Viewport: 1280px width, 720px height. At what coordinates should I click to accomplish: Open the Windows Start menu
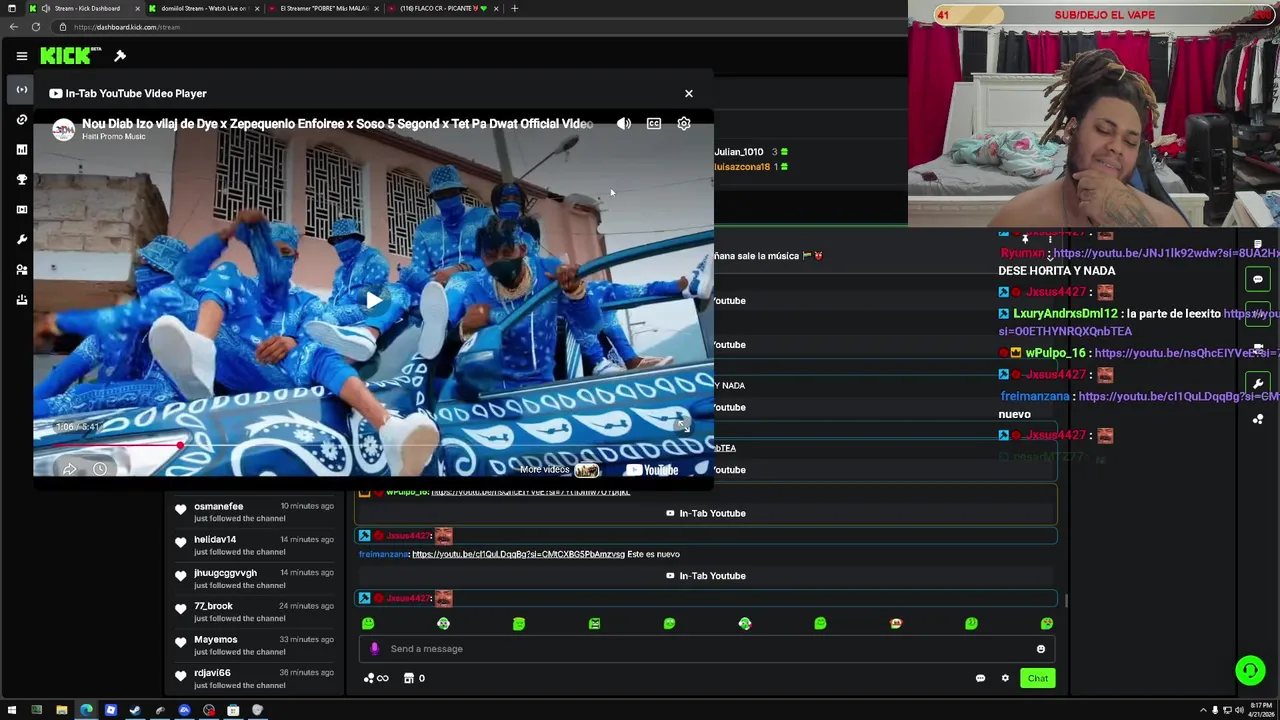[12, 710]
